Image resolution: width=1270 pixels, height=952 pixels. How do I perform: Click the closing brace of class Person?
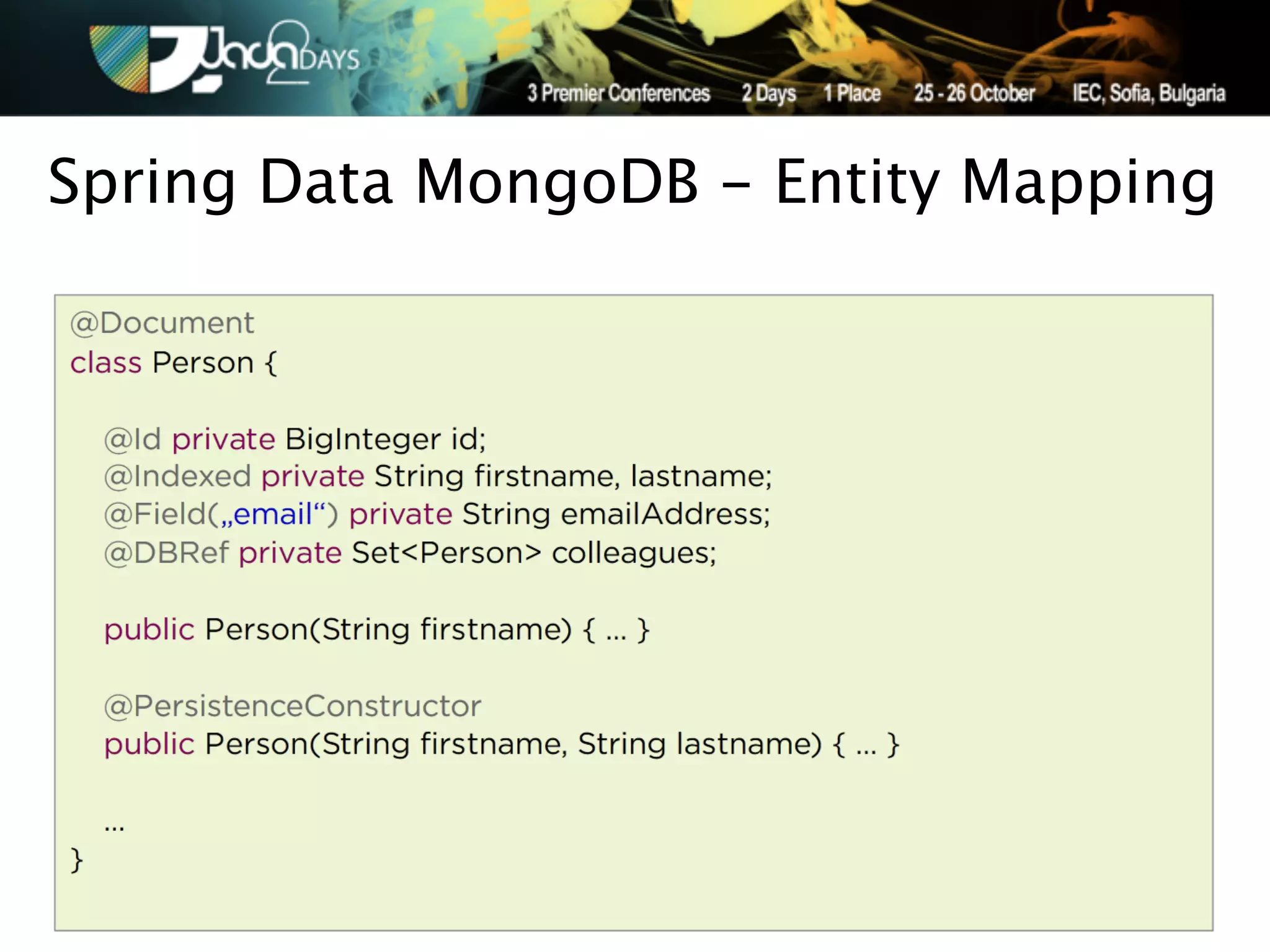(x=76, y=860)
